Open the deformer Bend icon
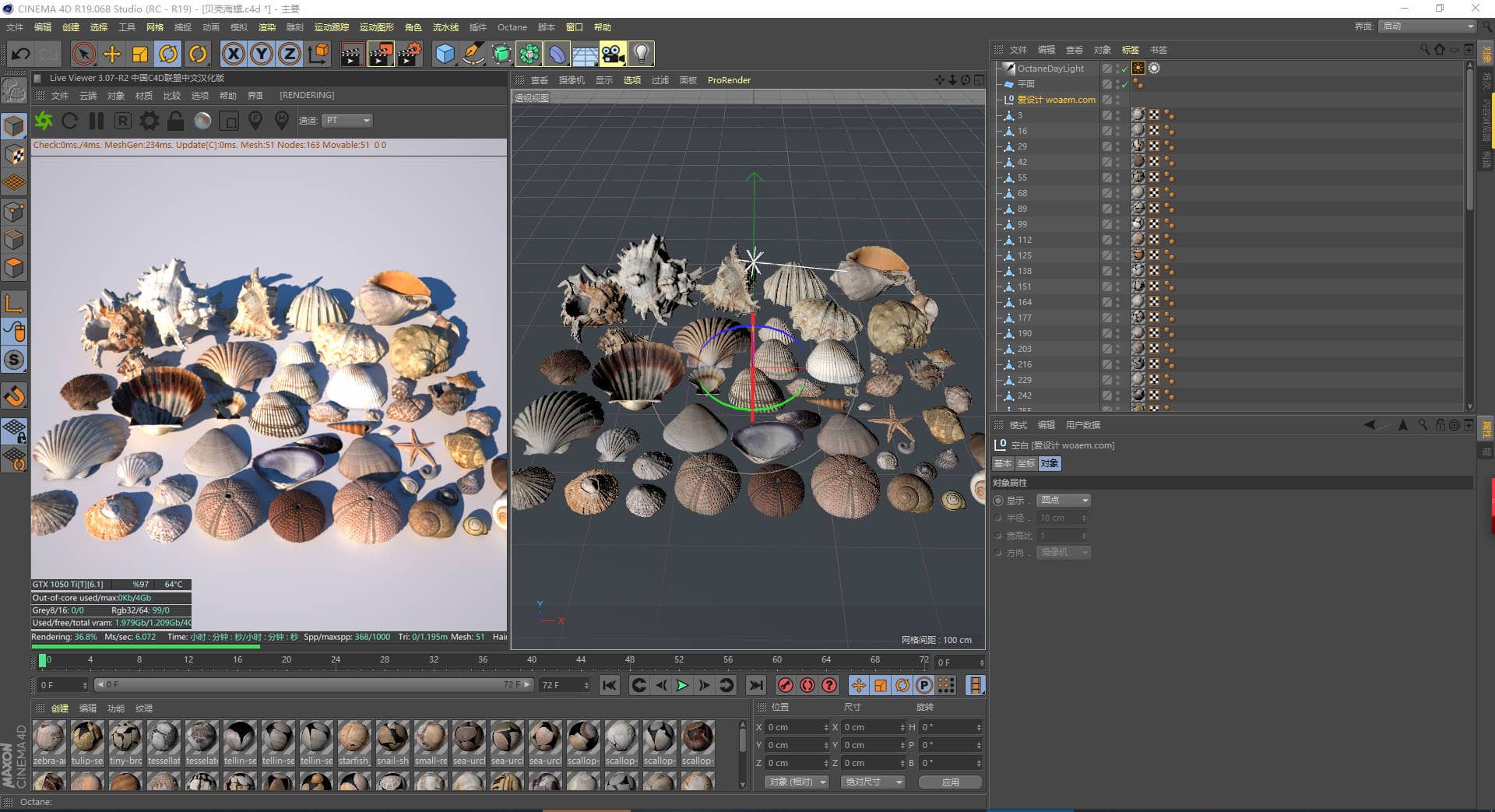1495x812 pixels. pyautogui.click(x=558, y=54)
